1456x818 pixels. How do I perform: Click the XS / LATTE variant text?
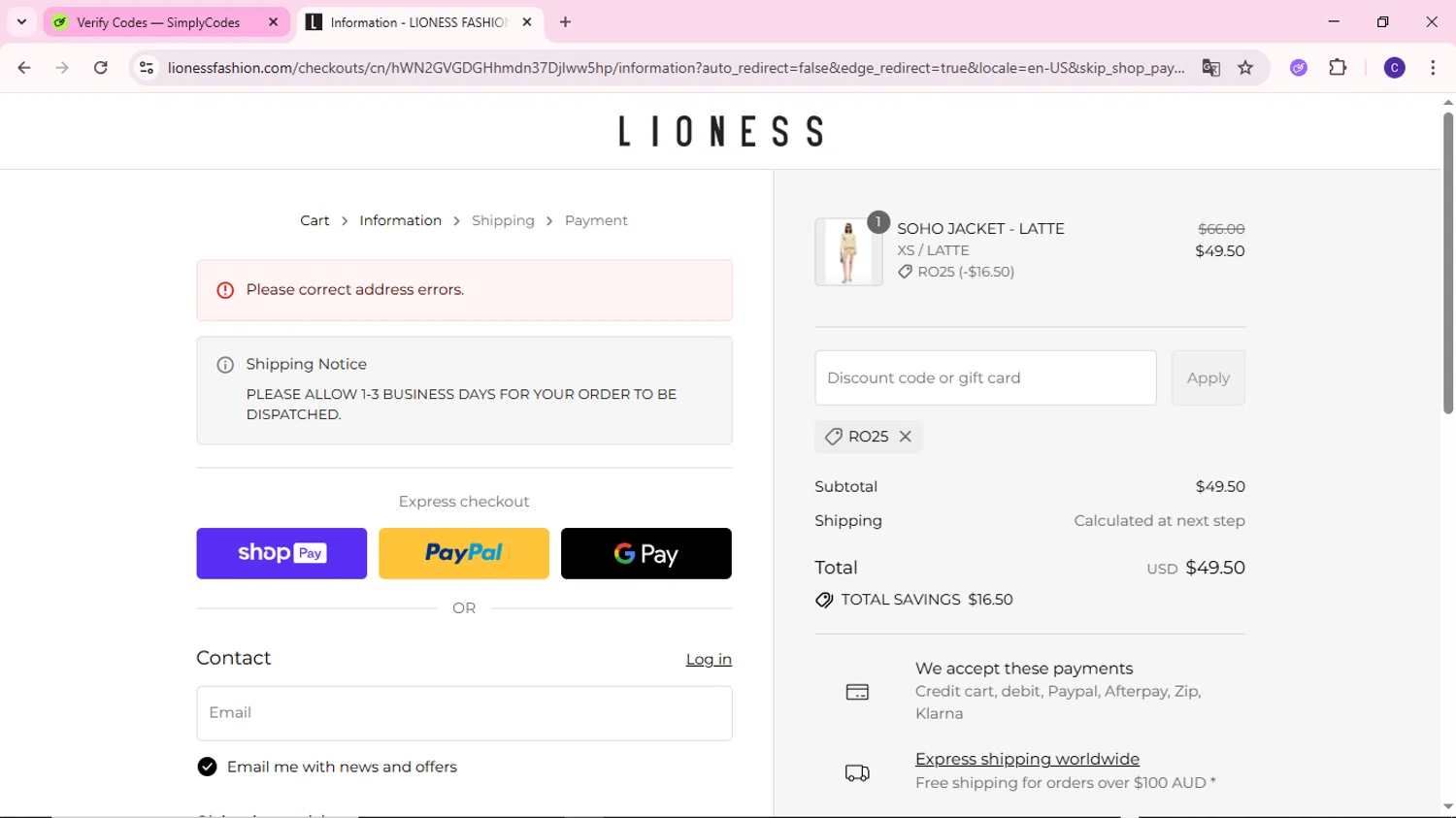pos(933,250)
